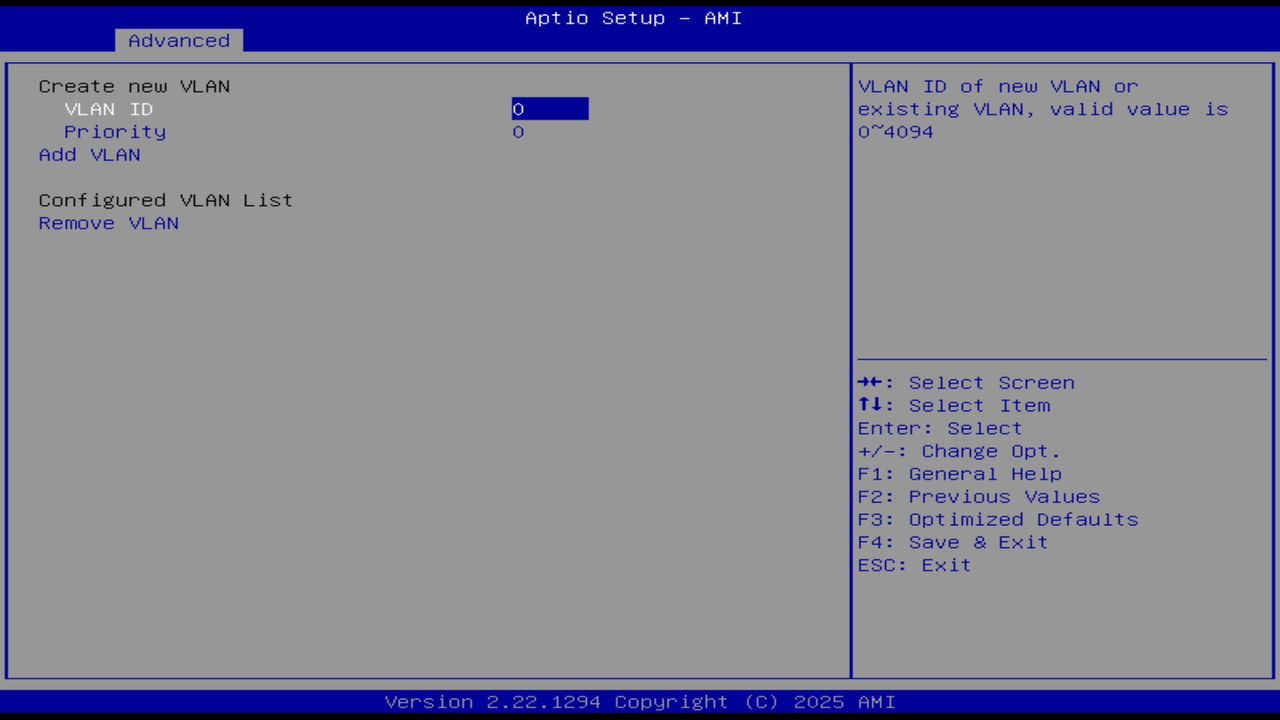Screen dimensions: 1280x720
Task: Switch to the Advanced tab
Action: pos(178,40)
